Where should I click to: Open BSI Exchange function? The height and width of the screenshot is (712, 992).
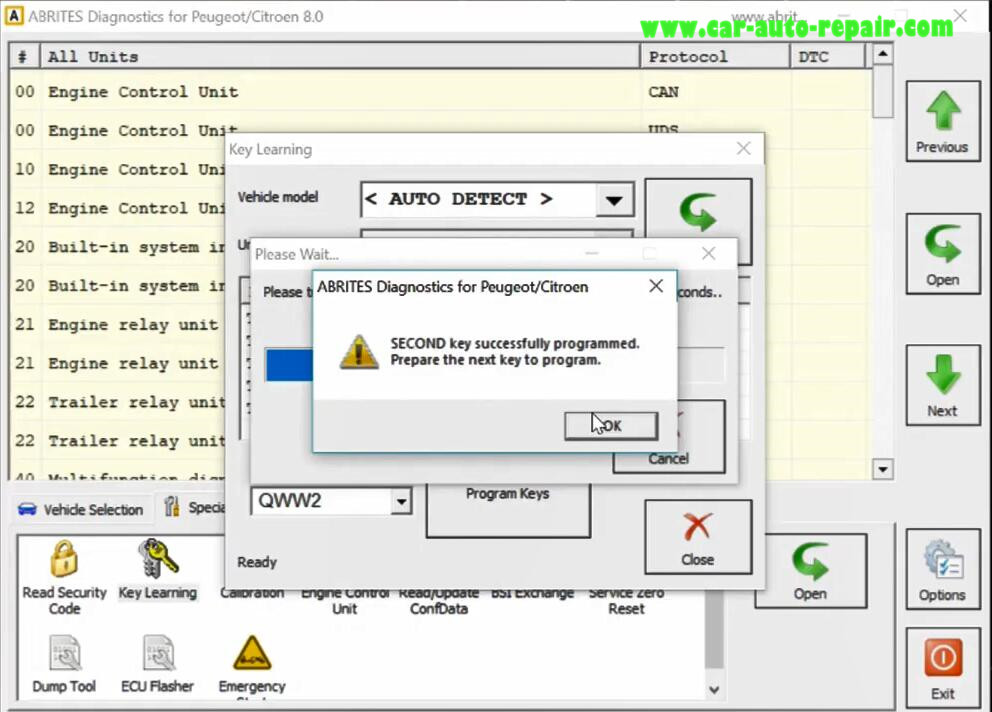pos(533,594)
